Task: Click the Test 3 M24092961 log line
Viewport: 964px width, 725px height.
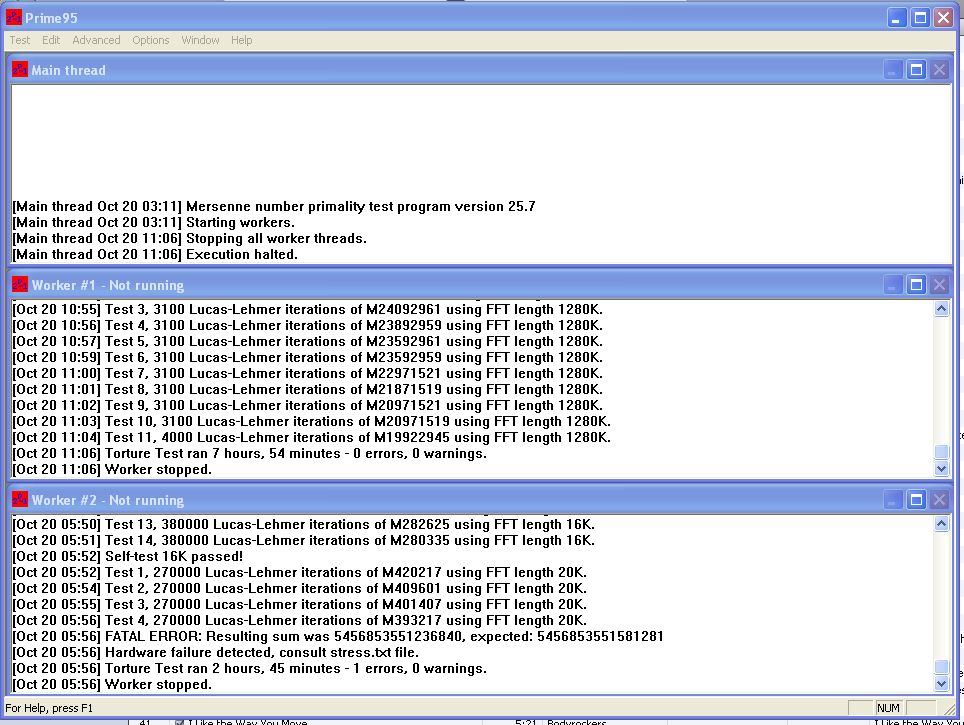Action: (x=307, y=309)
